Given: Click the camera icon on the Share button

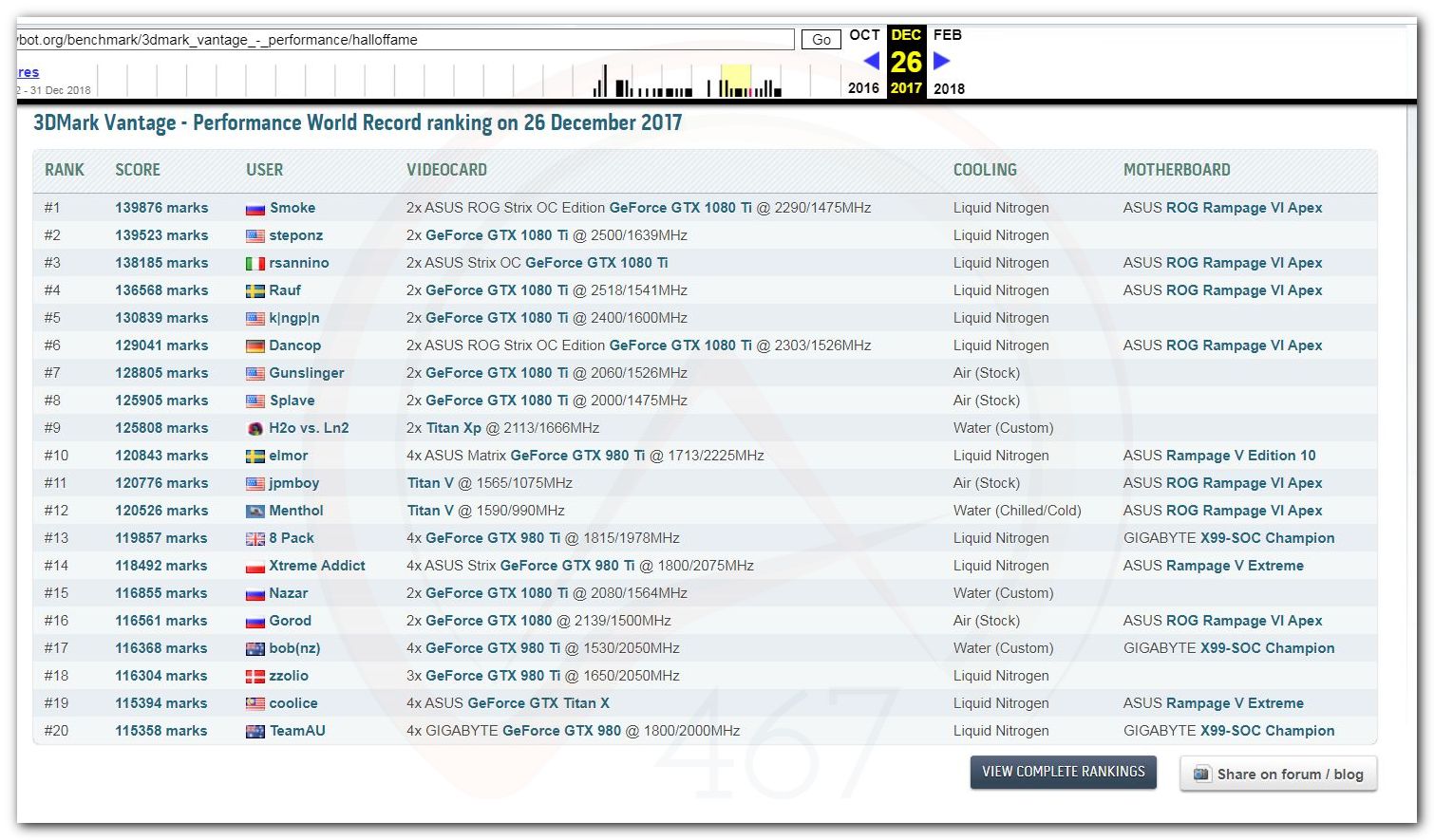Looking at the screenshot, I should 1201,774.
